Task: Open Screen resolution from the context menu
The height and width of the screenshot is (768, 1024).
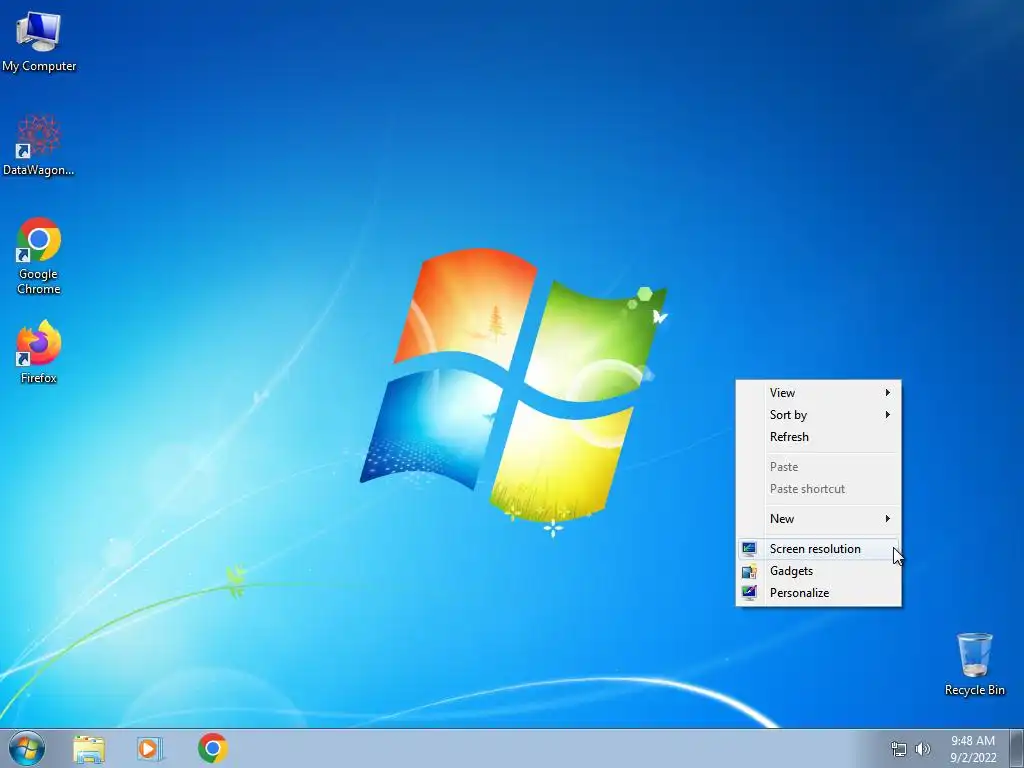Action: pos(819,549)
